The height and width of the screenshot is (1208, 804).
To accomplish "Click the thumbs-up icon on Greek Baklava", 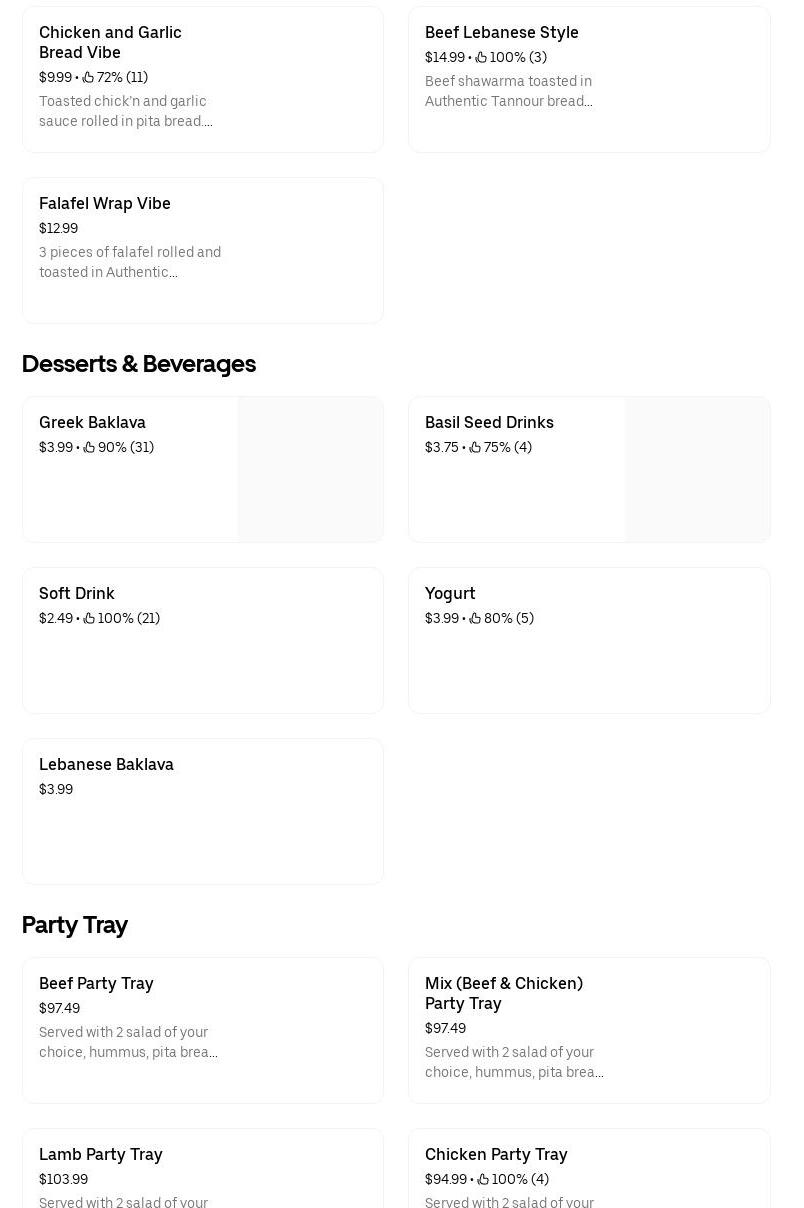I will [x=90, y=447].
